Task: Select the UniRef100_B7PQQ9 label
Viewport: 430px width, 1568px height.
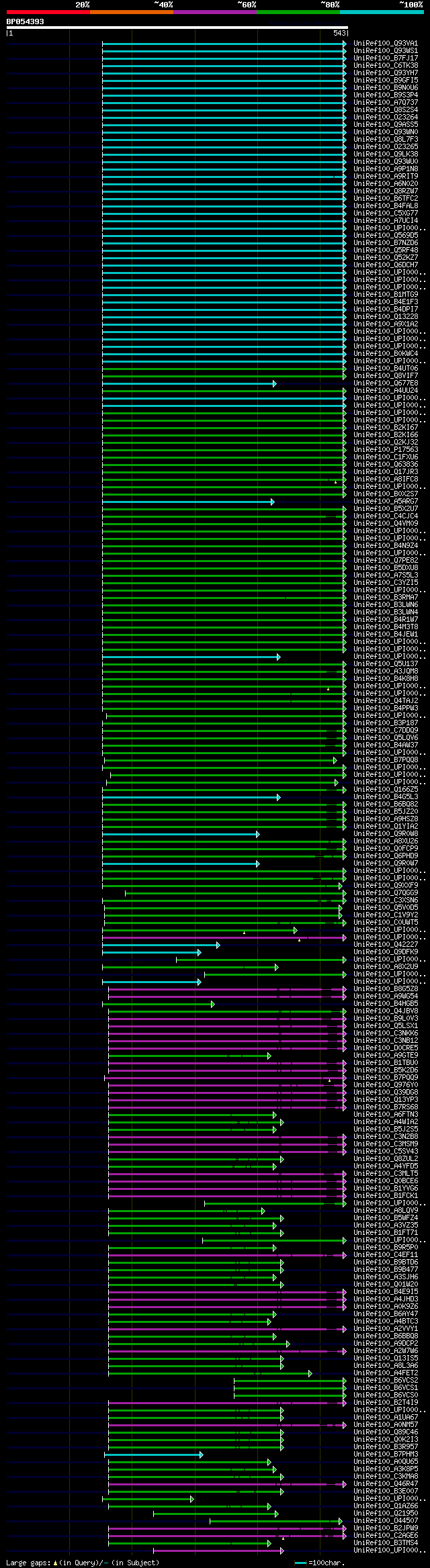Action: coord(386,1077)
